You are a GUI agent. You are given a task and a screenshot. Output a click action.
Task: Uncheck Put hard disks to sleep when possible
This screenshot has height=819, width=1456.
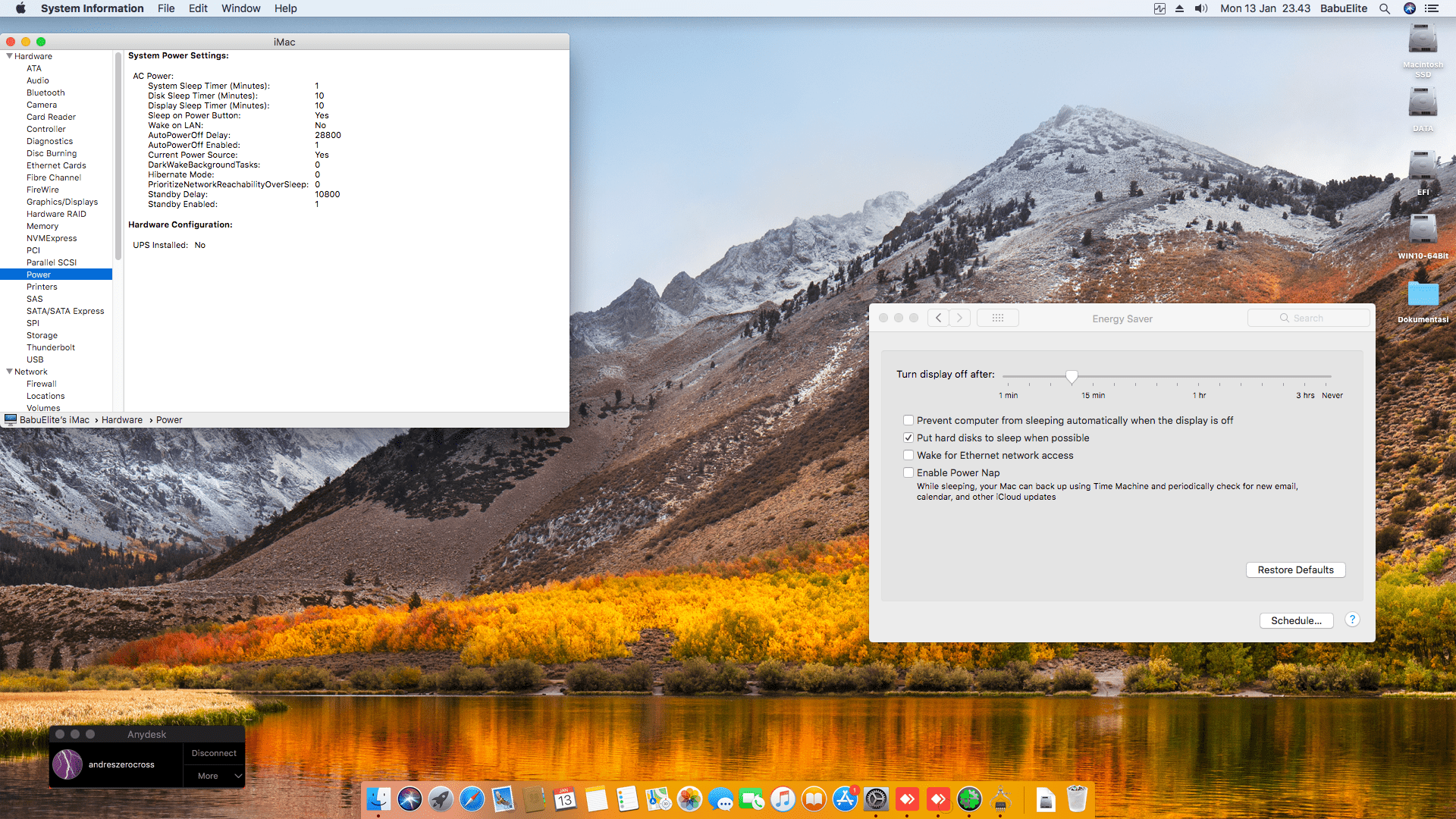[x=908, y=438]
